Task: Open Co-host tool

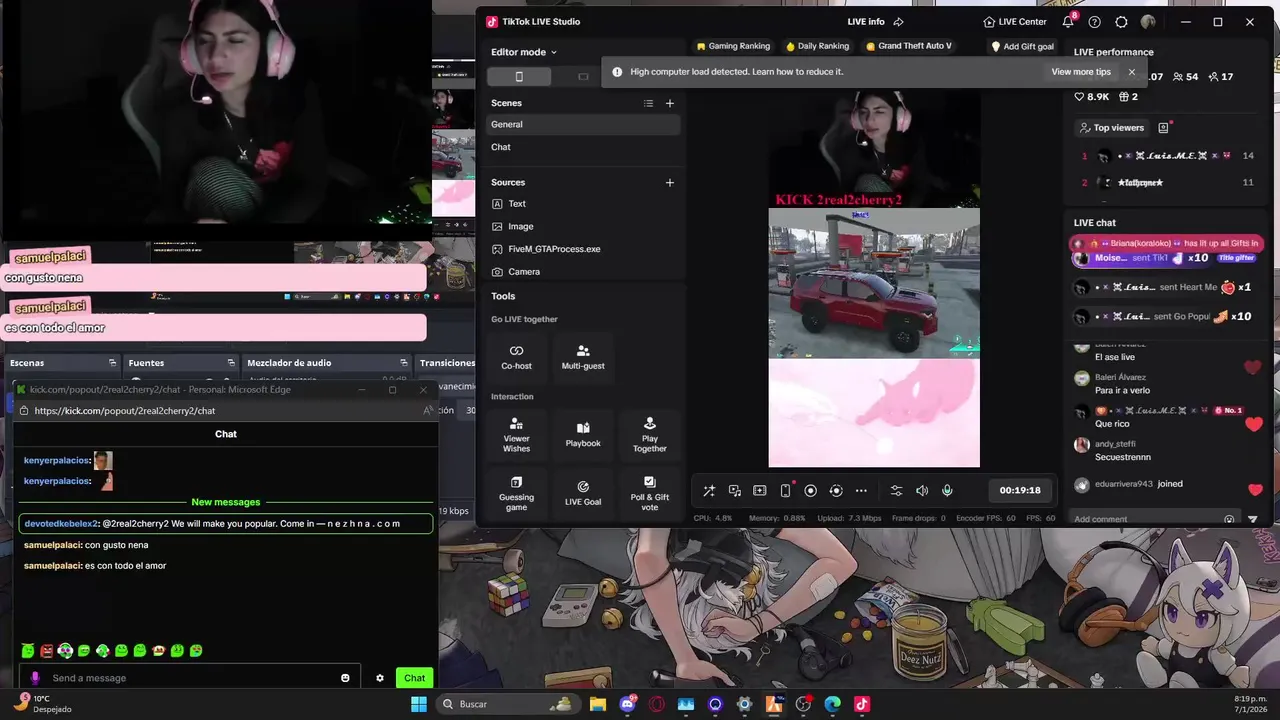Action: (x=516, y=357)
